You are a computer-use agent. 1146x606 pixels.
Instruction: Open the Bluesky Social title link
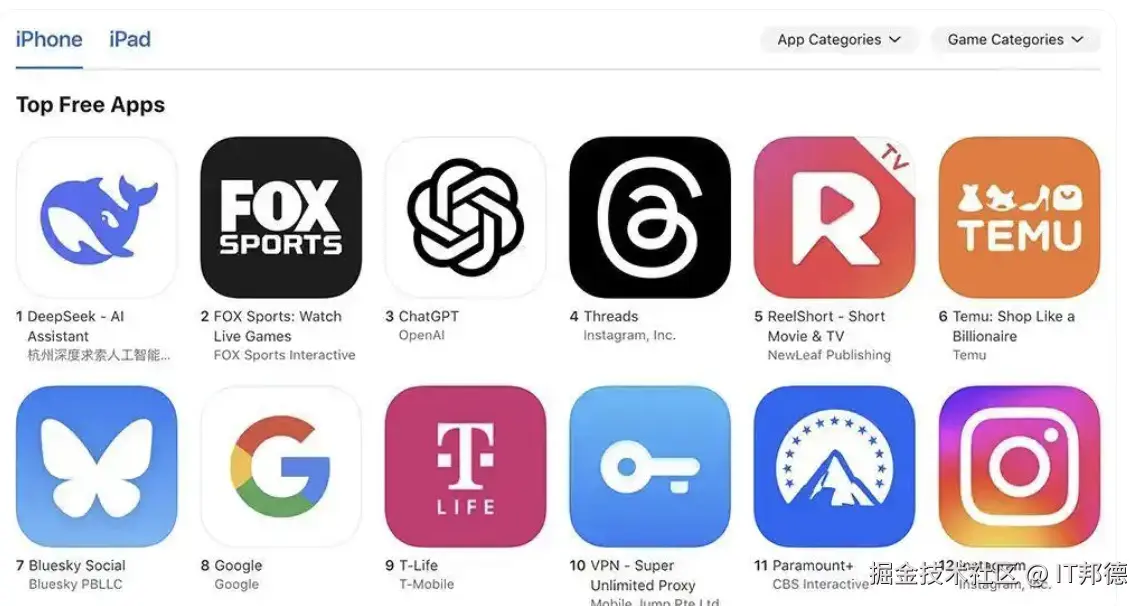click(x=77, y=565)
